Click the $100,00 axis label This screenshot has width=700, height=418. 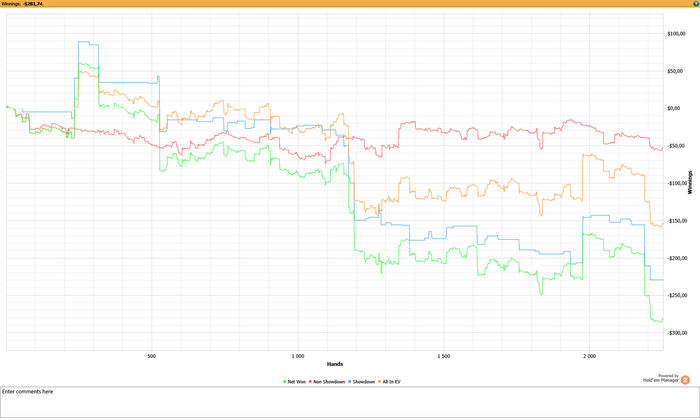tap(676, 34)
